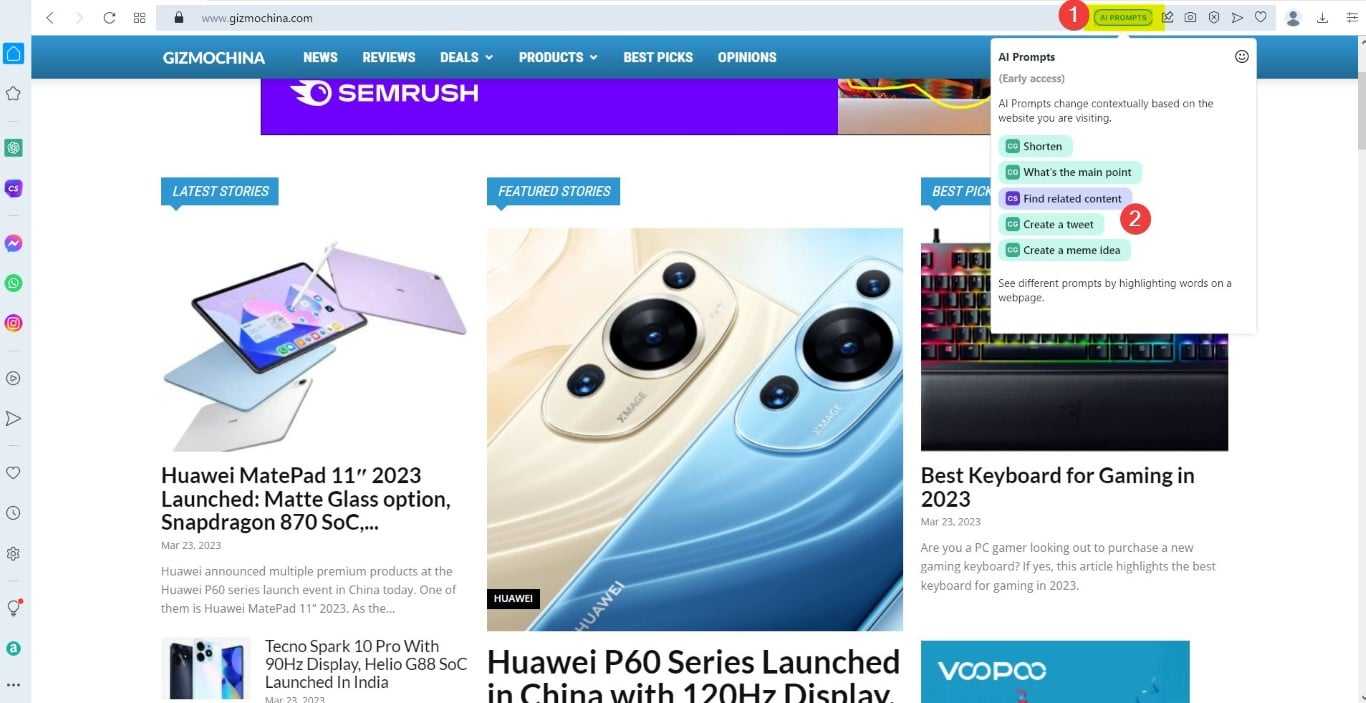The height and width of the screenshot is (703, 1366).
Task: Expand the PRODUCTS dropdown menu
Action: click(x=558, y=57)
